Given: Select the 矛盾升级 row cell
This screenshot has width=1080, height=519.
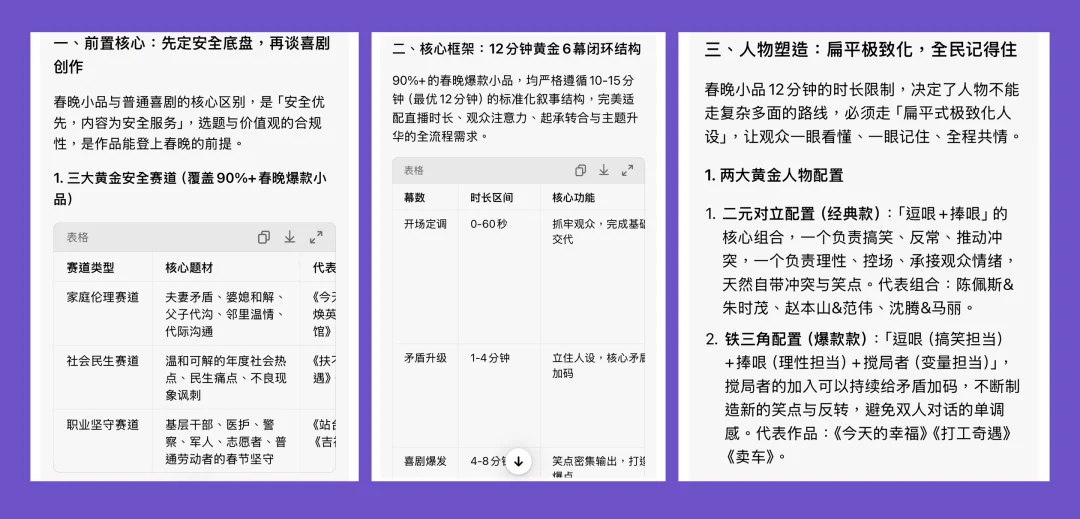Looking at the screenshot, I should click(x=425, y=357).
